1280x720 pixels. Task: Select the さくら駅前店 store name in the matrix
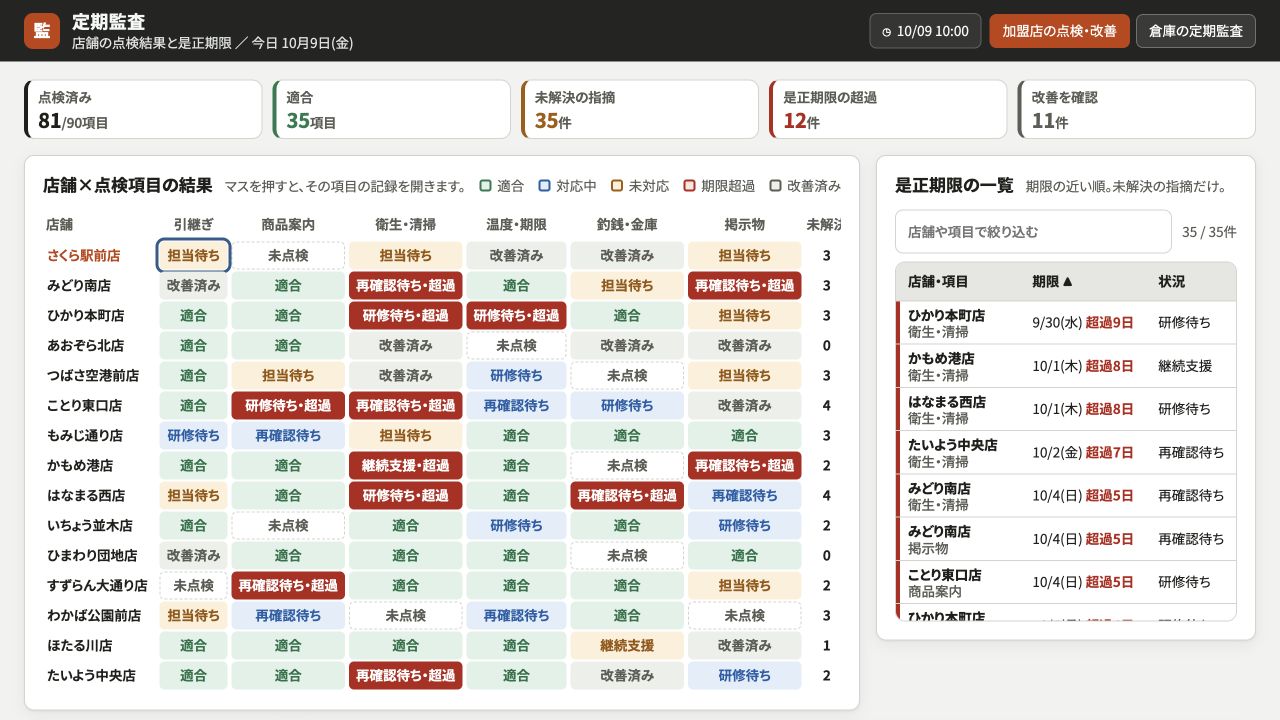pos(84,256)
